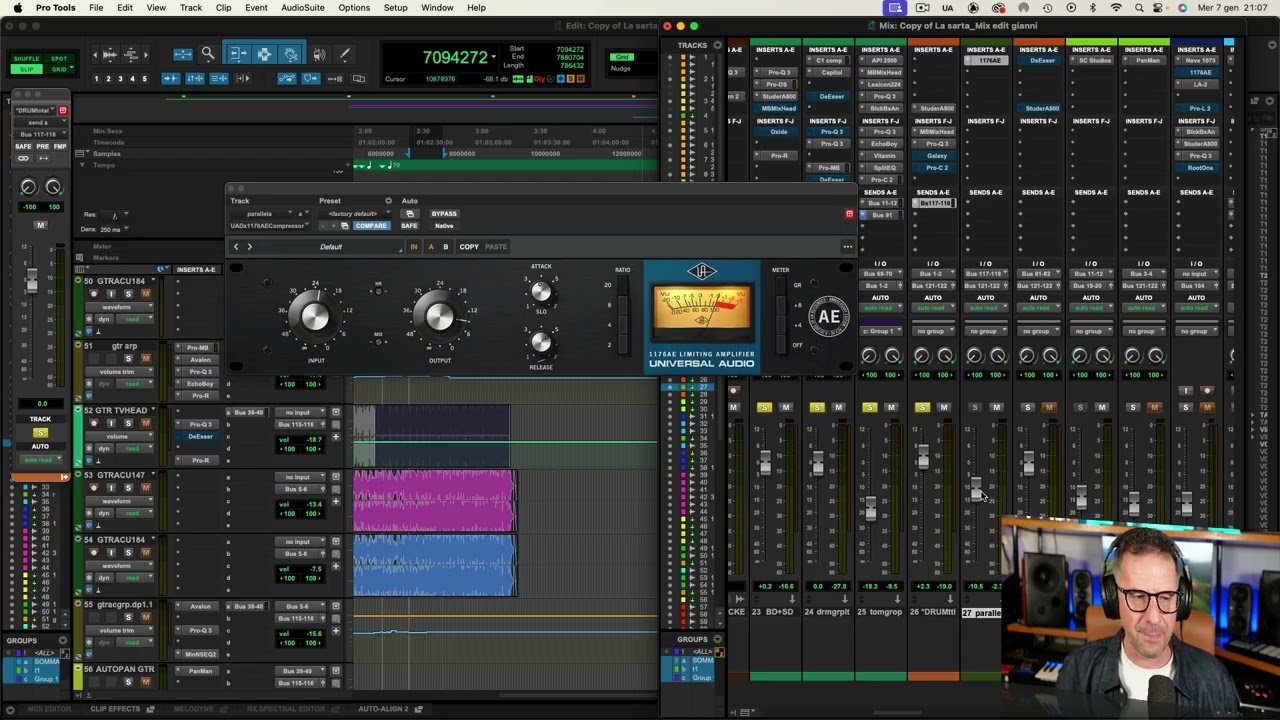Choose the Trim tool in toolbar
Viewport: 1280px width, 720px height.
[237, 55]
